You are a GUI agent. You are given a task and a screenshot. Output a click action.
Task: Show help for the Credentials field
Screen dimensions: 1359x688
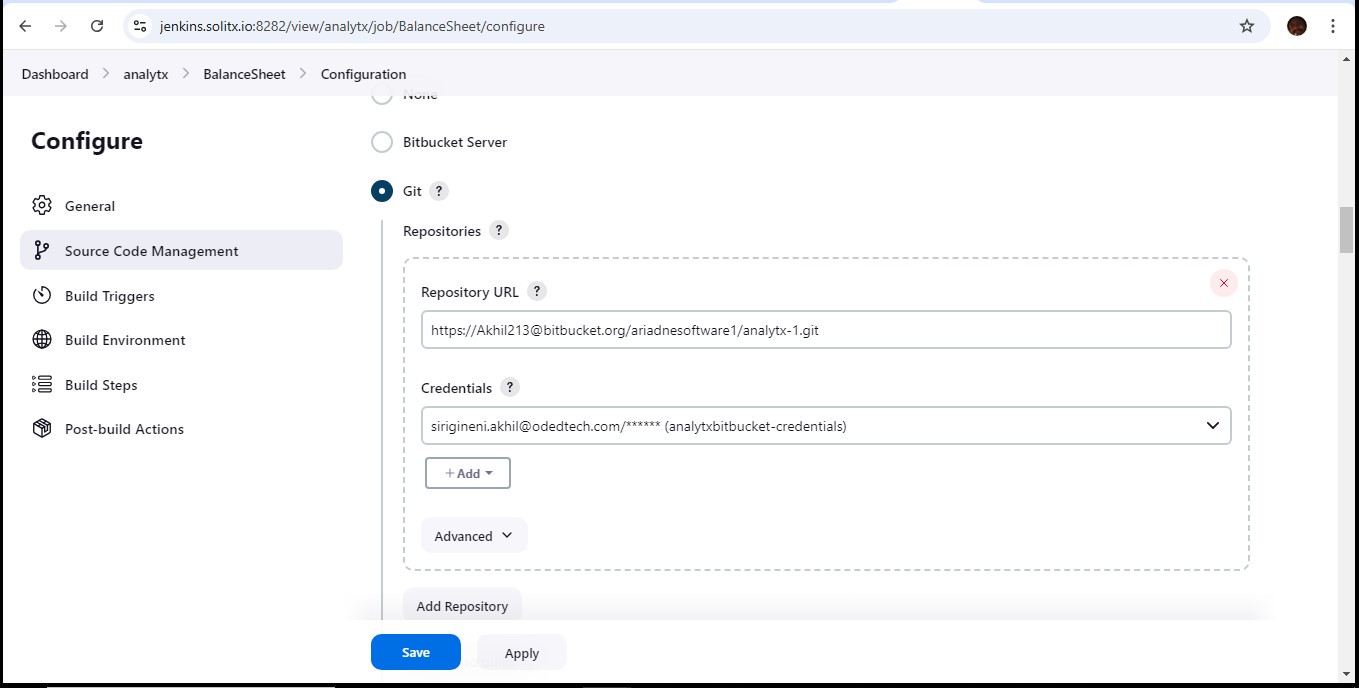(509, 387)
